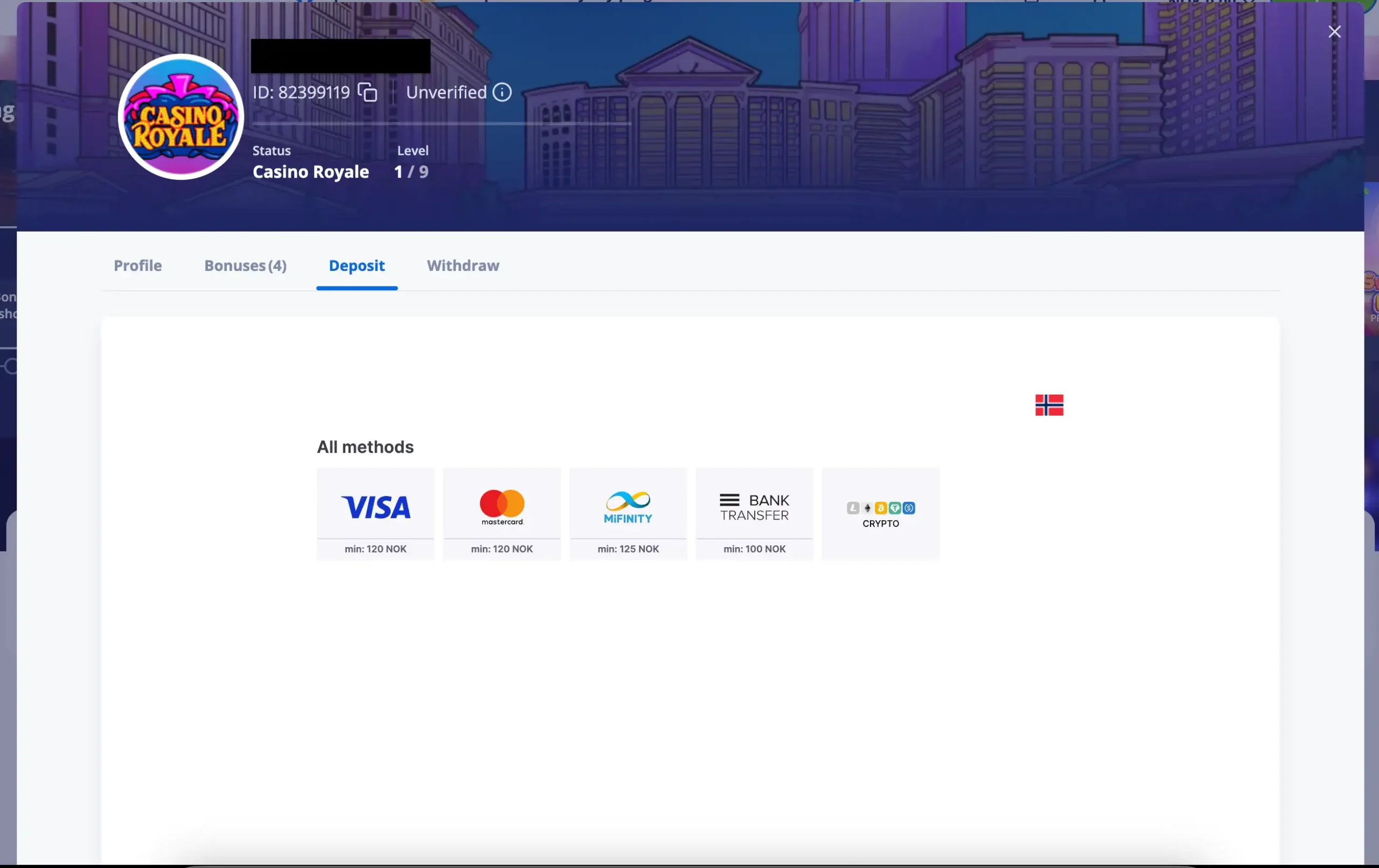Pick the Crypto deposit method
The height and width of the screenshot is (868, 1379).
click(881, 514)
